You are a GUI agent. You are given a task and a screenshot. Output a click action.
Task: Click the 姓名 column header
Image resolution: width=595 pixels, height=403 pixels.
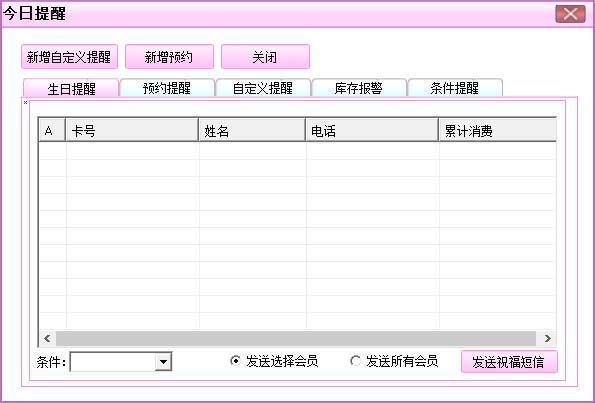(252, 131)
